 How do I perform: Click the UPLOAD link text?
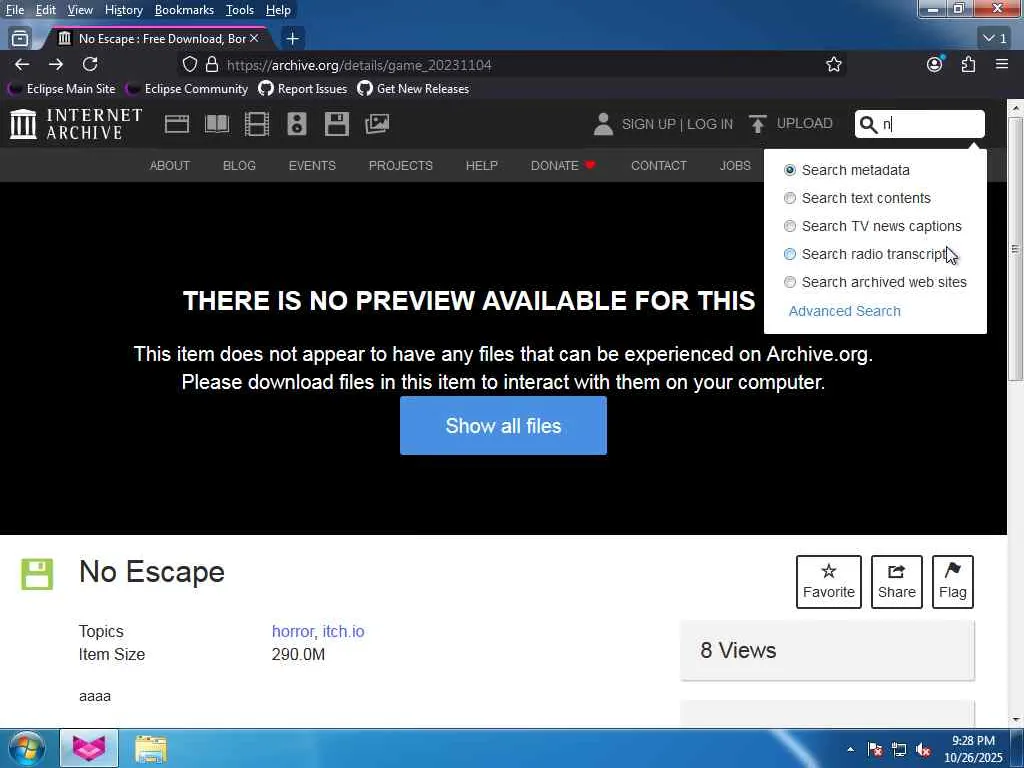(x=805, y=123)
